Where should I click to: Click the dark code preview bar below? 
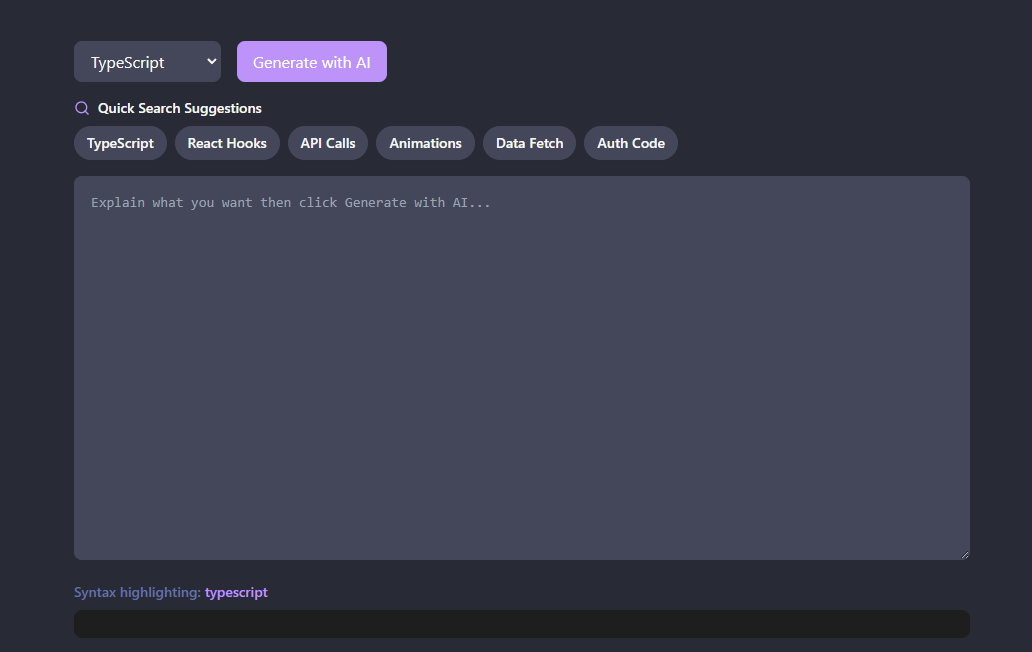(521, 624)
